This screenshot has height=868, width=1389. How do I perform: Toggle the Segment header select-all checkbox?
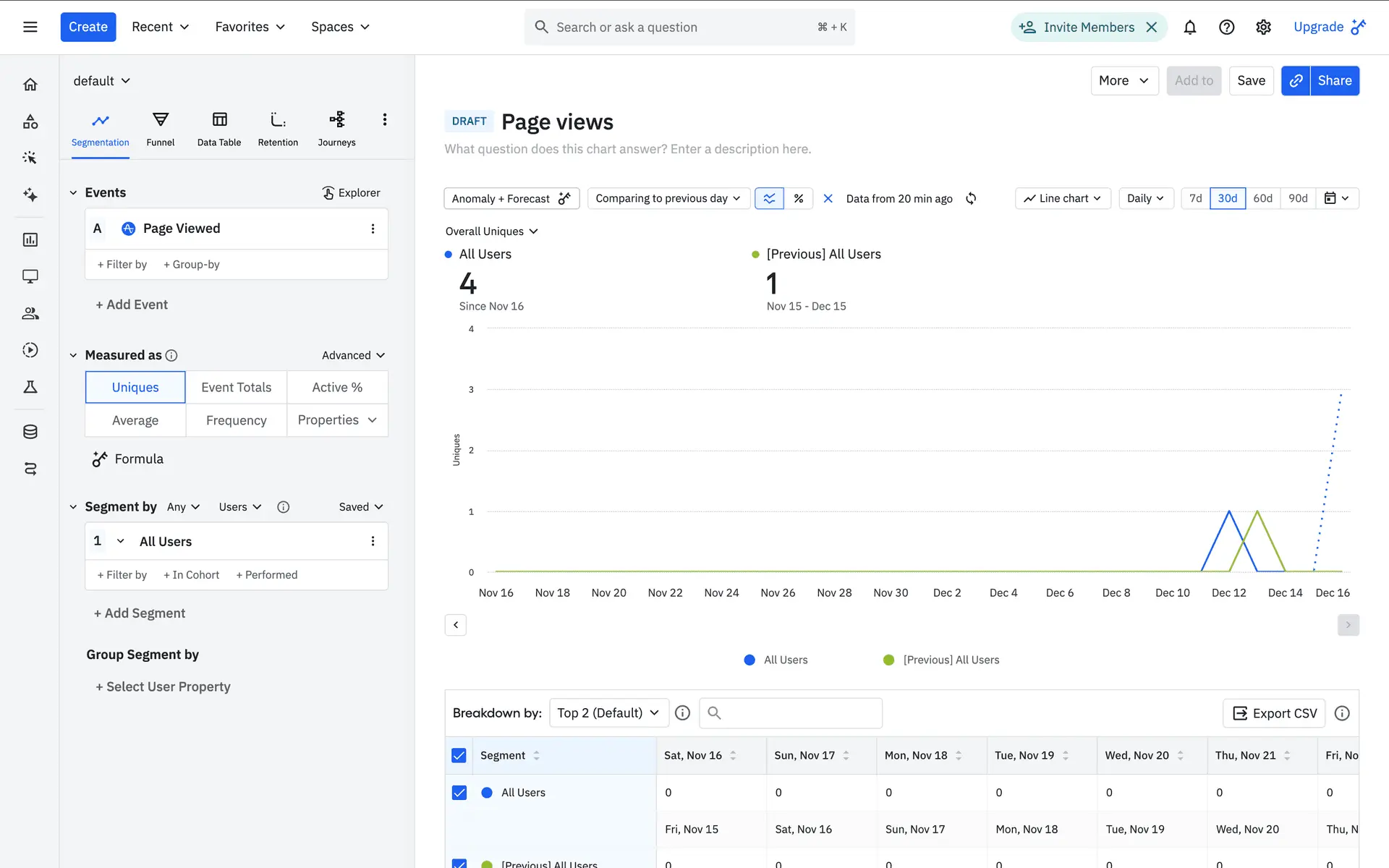coord(459,755)
